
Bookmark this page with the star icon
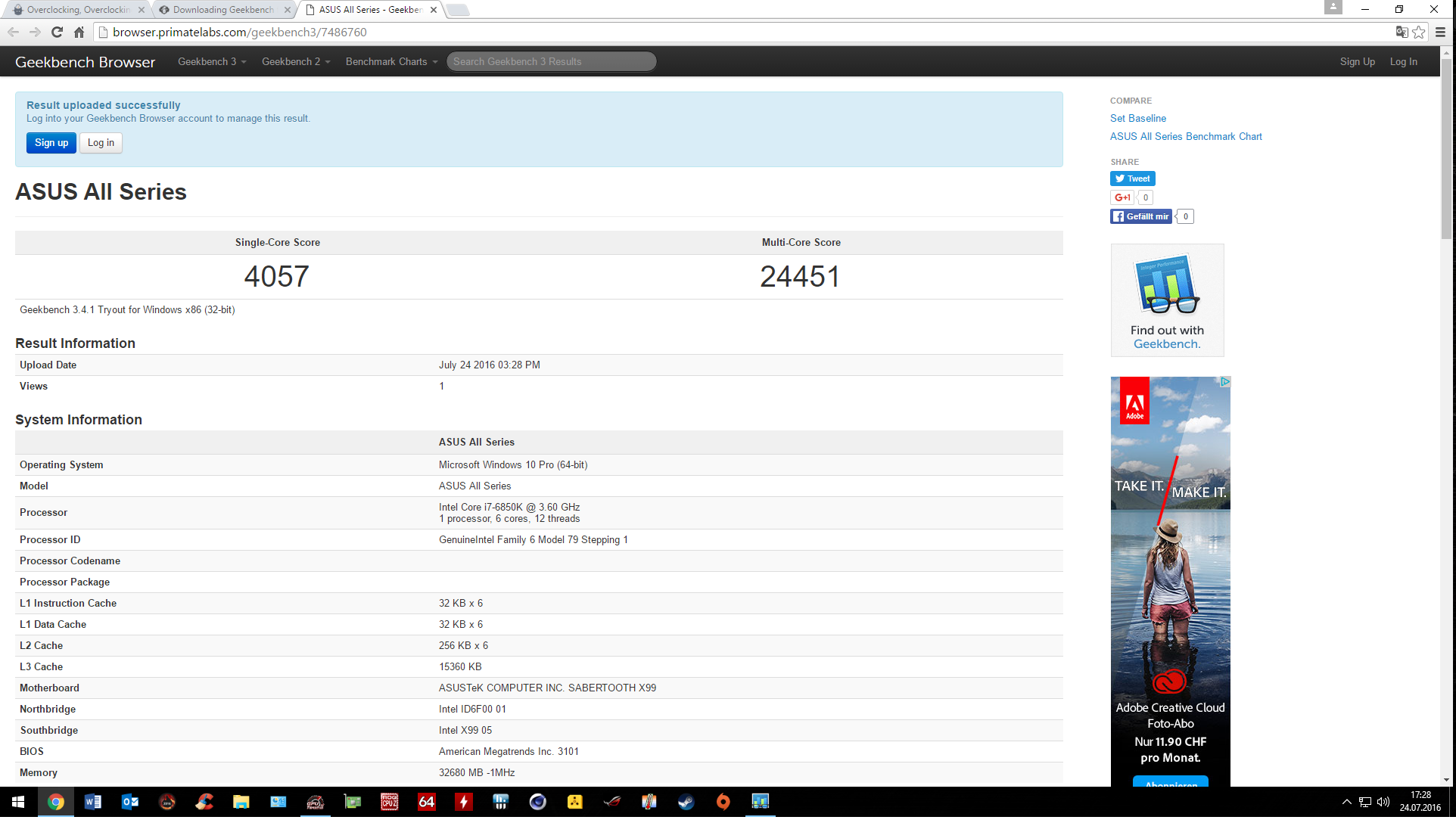pyautogui.click(x=1419, y=32)
